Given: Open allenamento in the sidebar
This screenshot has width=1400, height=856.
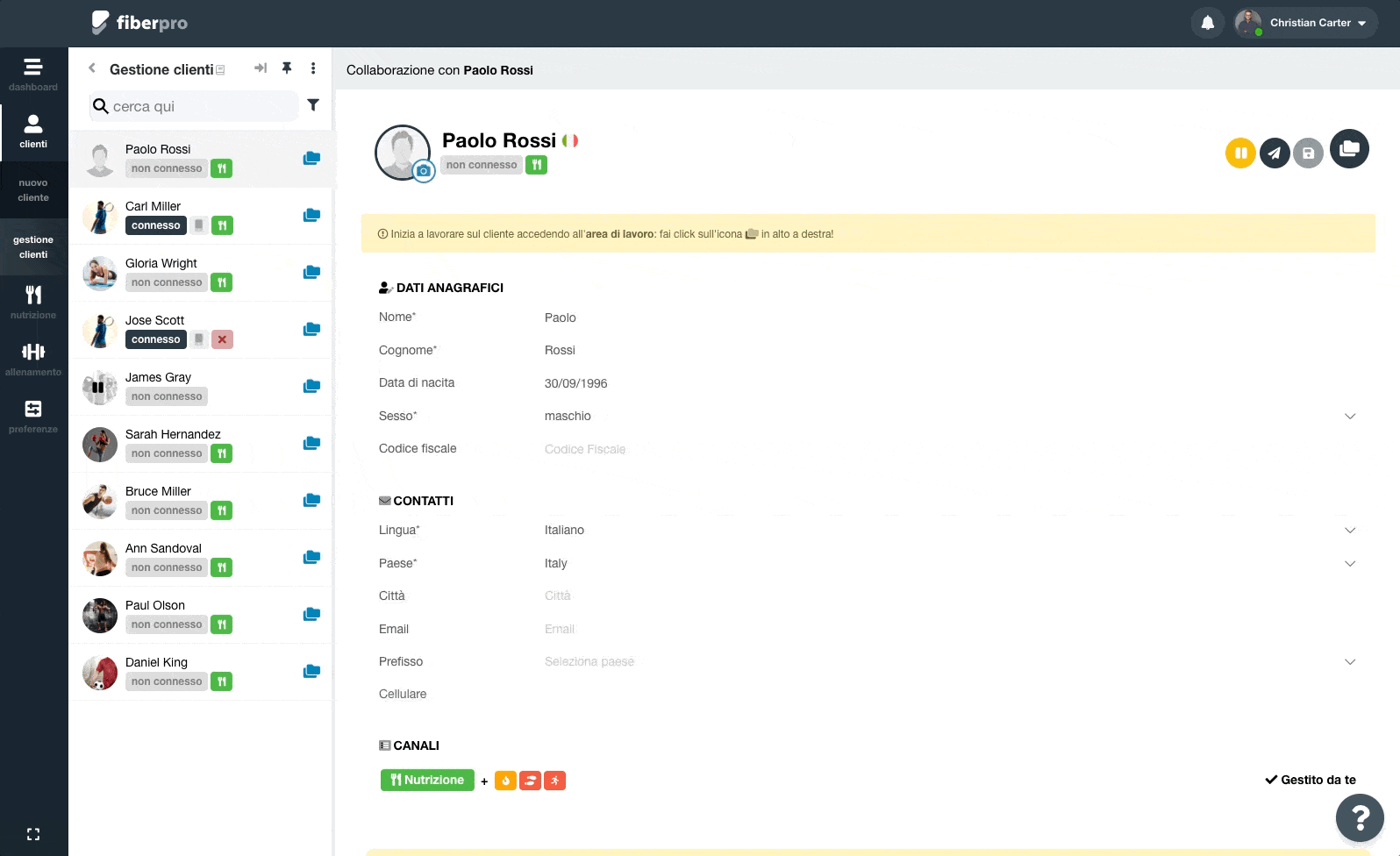Looking at the screenshot, I should click(33, 360).
